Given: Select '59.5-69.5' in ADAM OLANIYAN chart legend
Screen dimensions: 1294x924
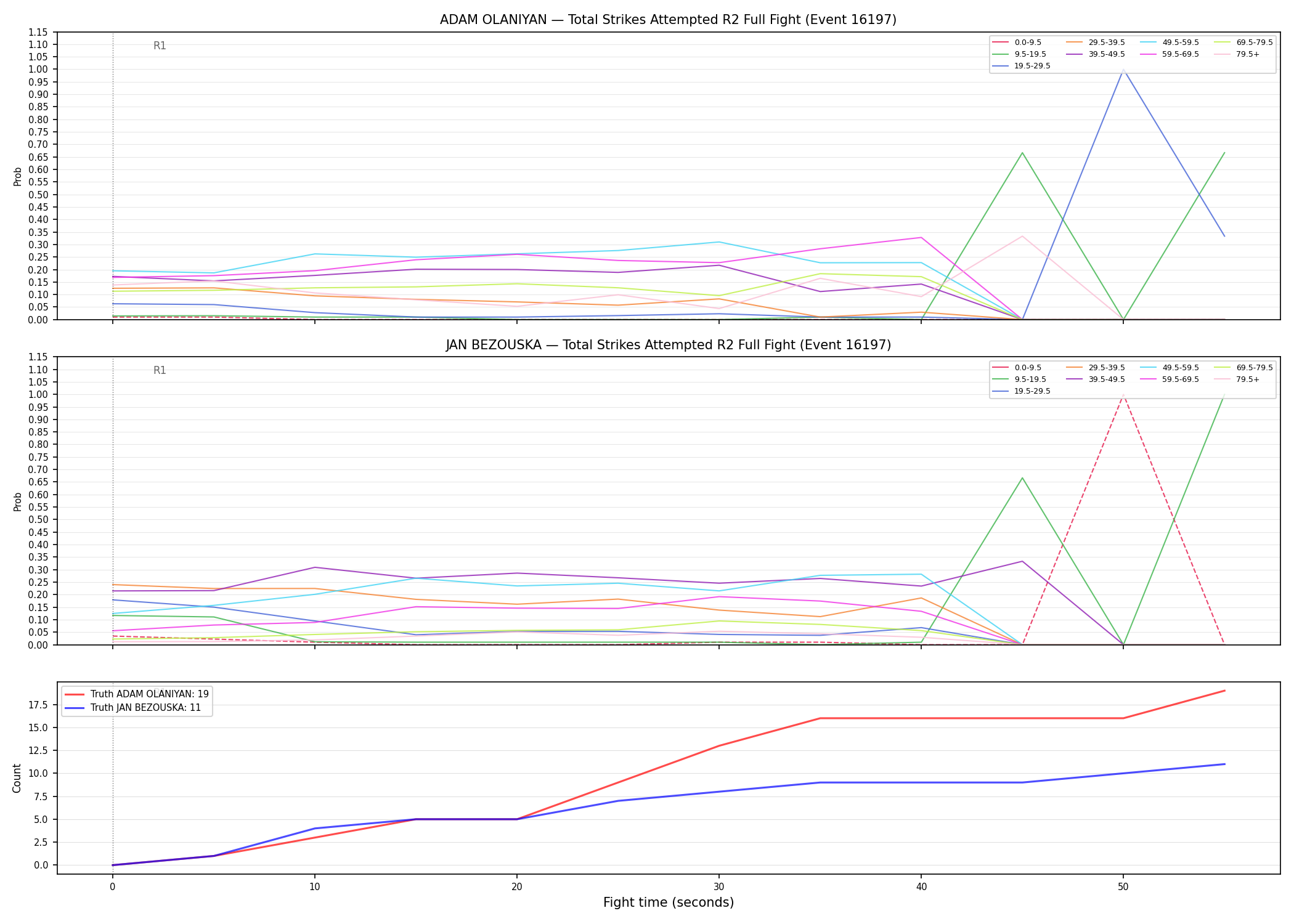Looking at the screenshot, I should [1170, 54].
